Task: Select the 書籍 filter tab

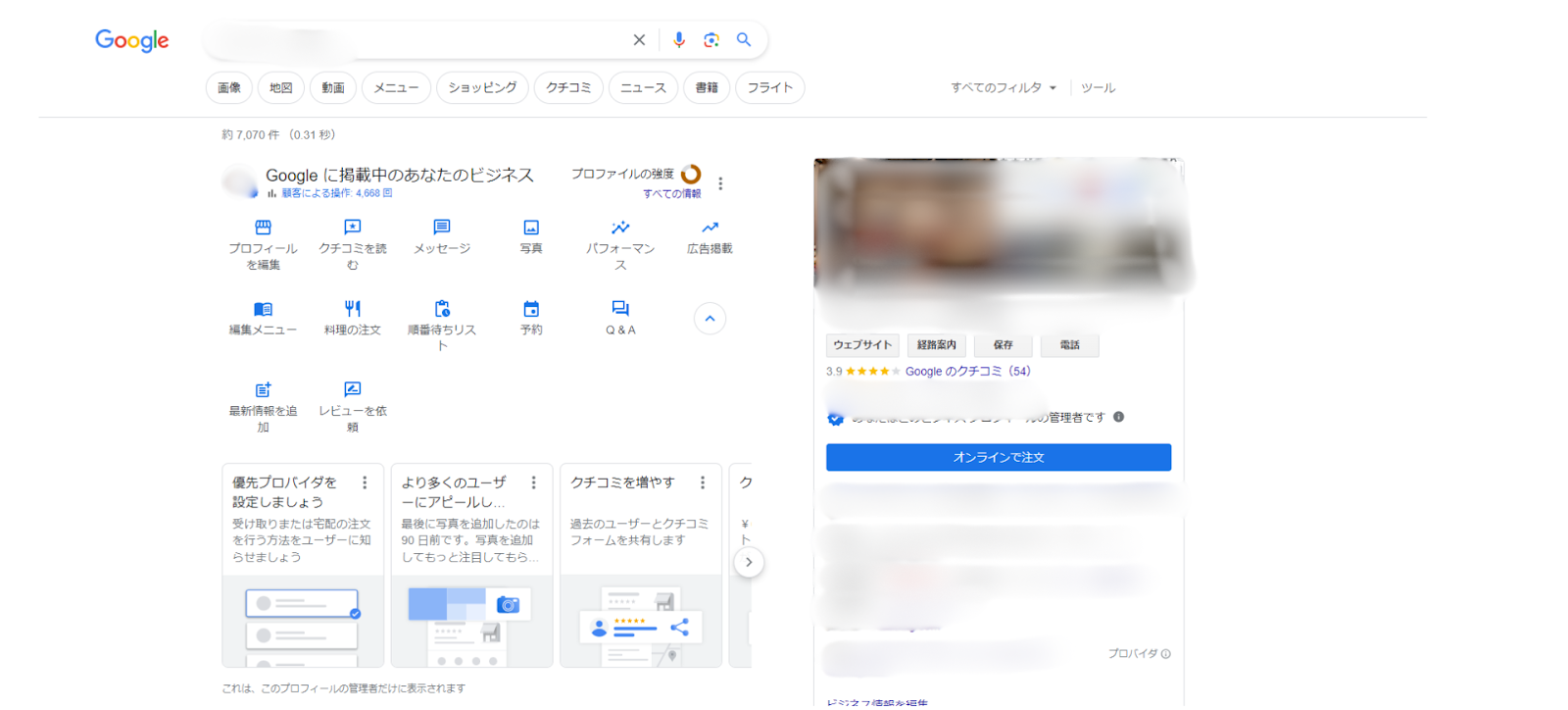Action: (707, 88)
